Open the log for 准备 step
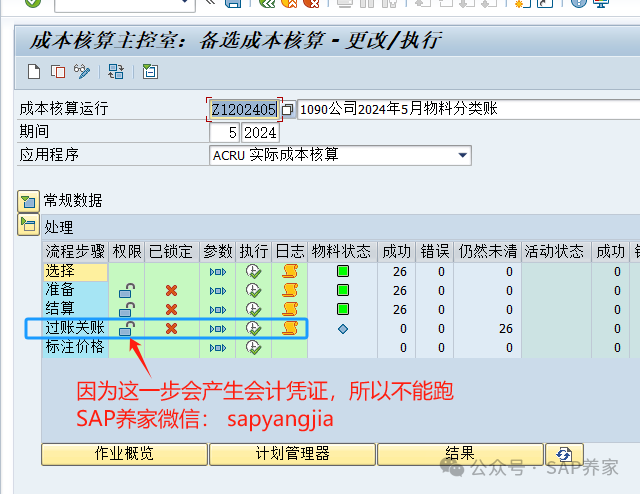This screenshot has width=640, height=494. pyautogui.click(x=290, y=291)
